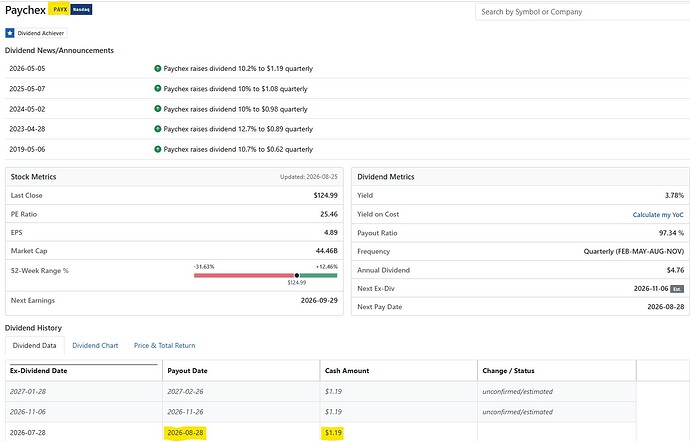Screen dimensions: 690x442
Task: Click the 52-week range price marker dot
Action: click(x=297, y=276)
